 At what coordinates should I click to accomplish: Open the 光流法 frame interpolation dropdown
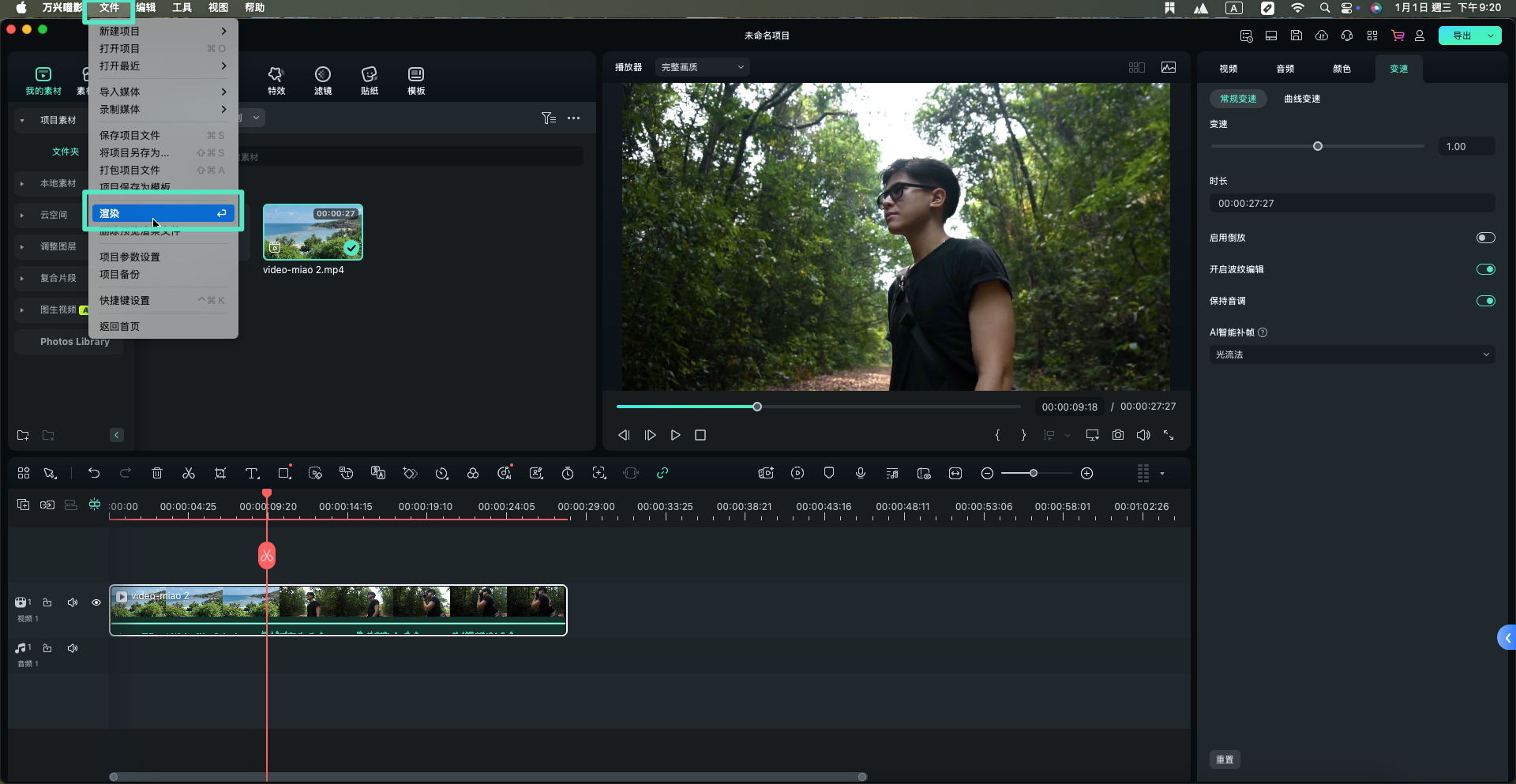[x=1352, y=354]
